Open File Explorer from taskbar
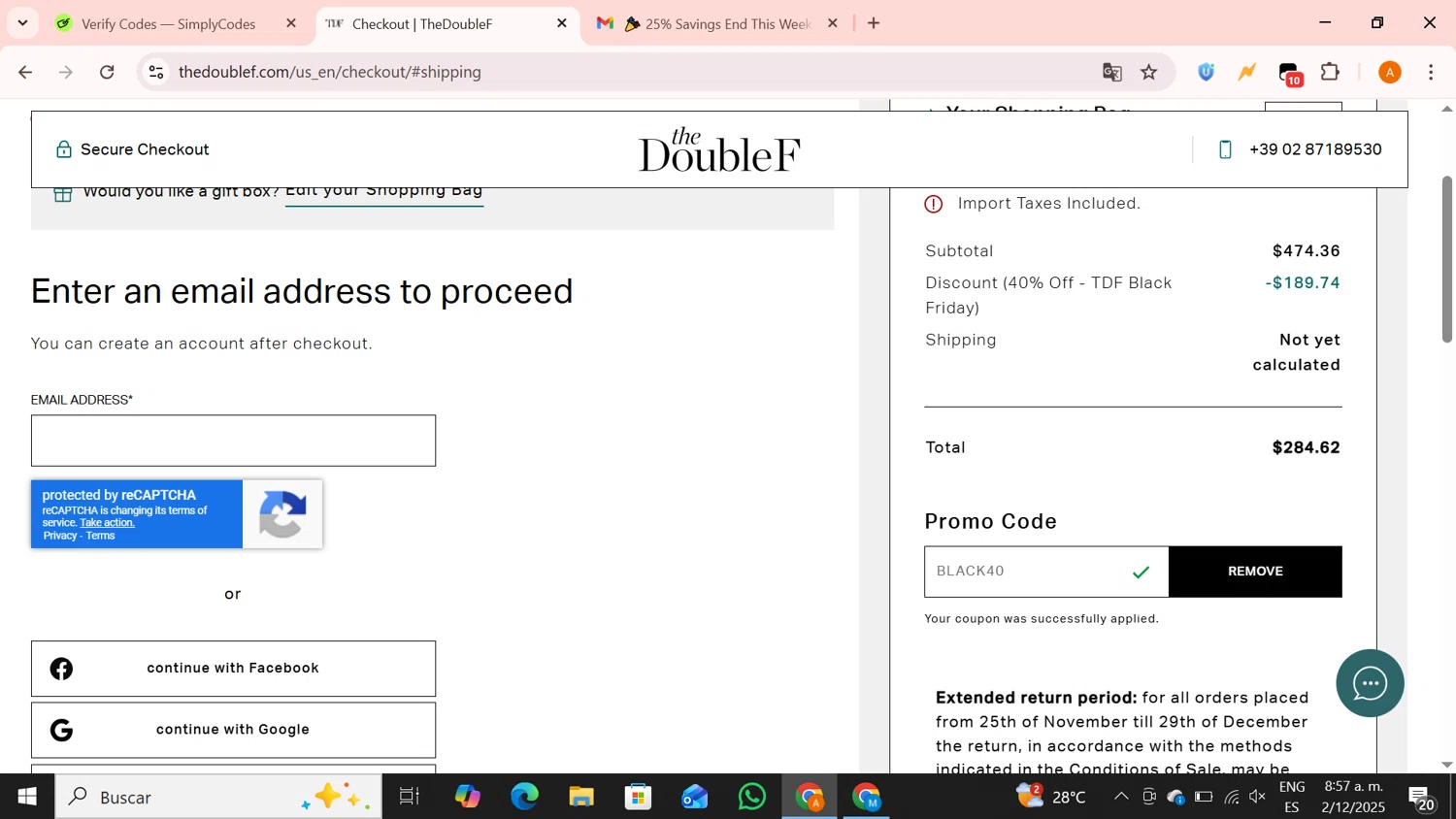The height and width of the screenshot is (819, 1456). click(581, 797)
